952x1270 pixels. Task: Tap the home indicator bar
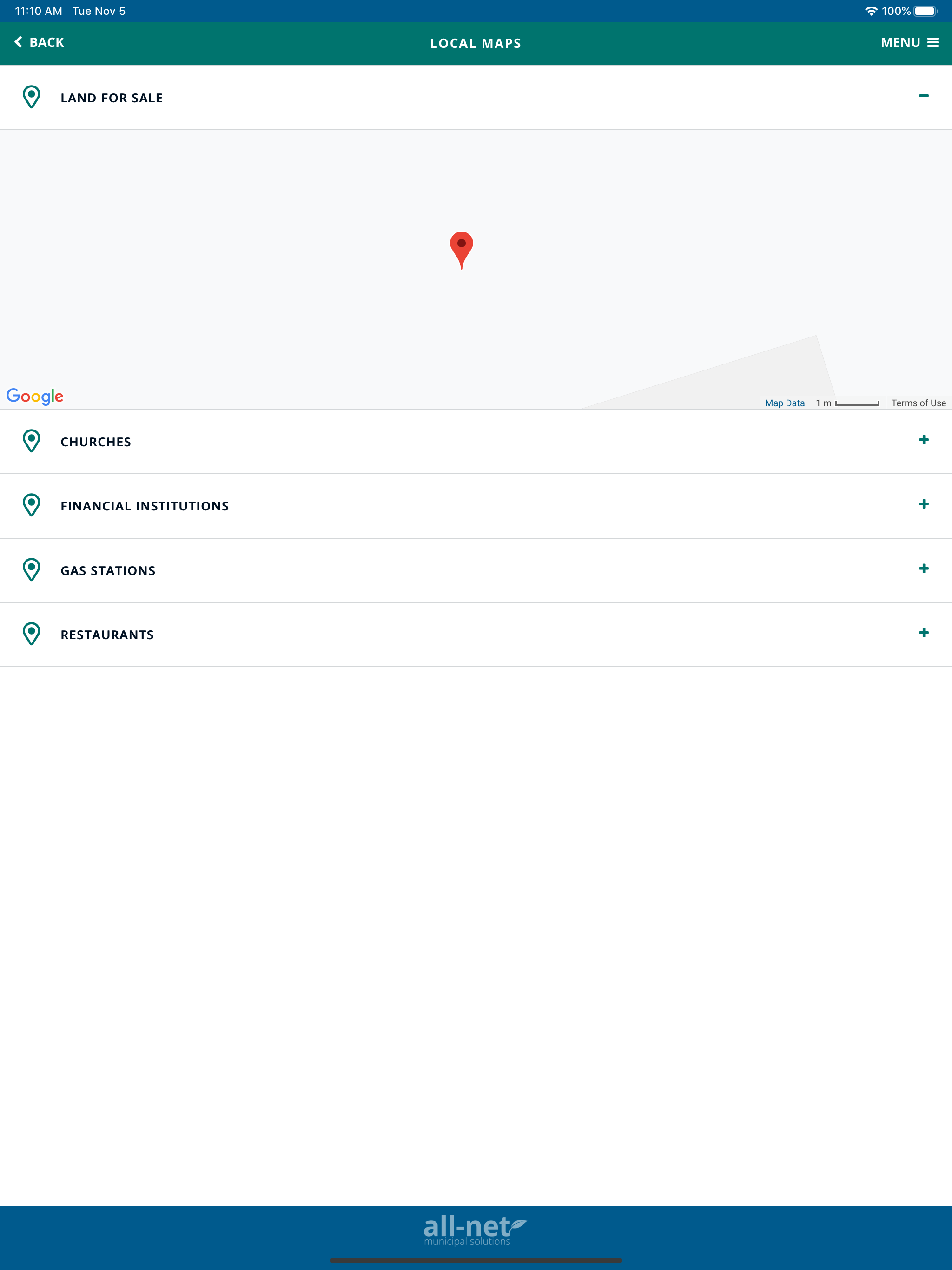point(476,1260)
